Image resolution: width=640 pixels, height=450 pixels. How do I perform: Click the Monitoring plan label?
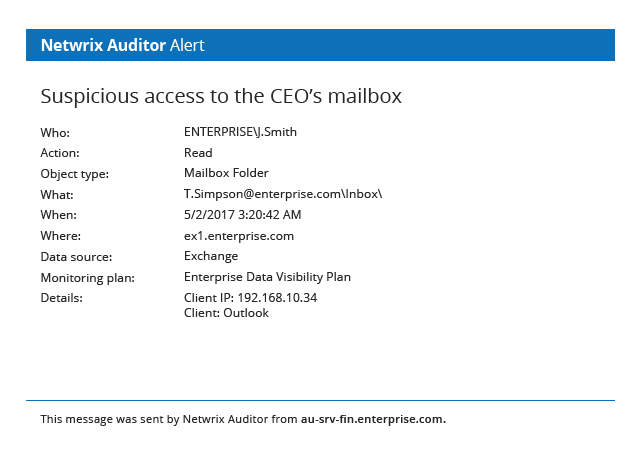[87, 278]
